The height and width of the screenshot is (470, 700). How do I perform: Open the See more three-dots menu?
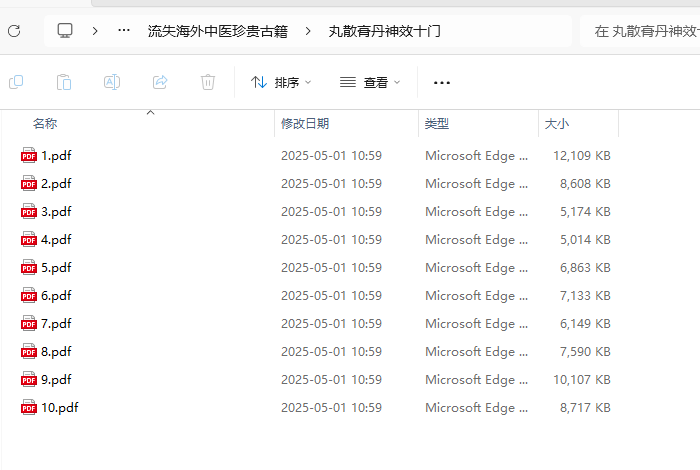pyautogui.click(x=442, y=82)
